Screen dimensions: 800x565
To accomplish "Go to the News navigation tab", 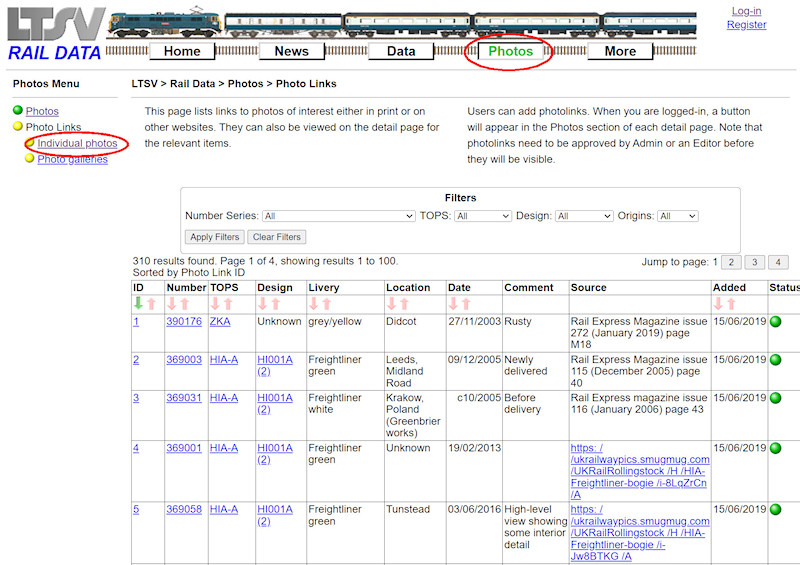I will pyautogui.click(x=291, y=51).
